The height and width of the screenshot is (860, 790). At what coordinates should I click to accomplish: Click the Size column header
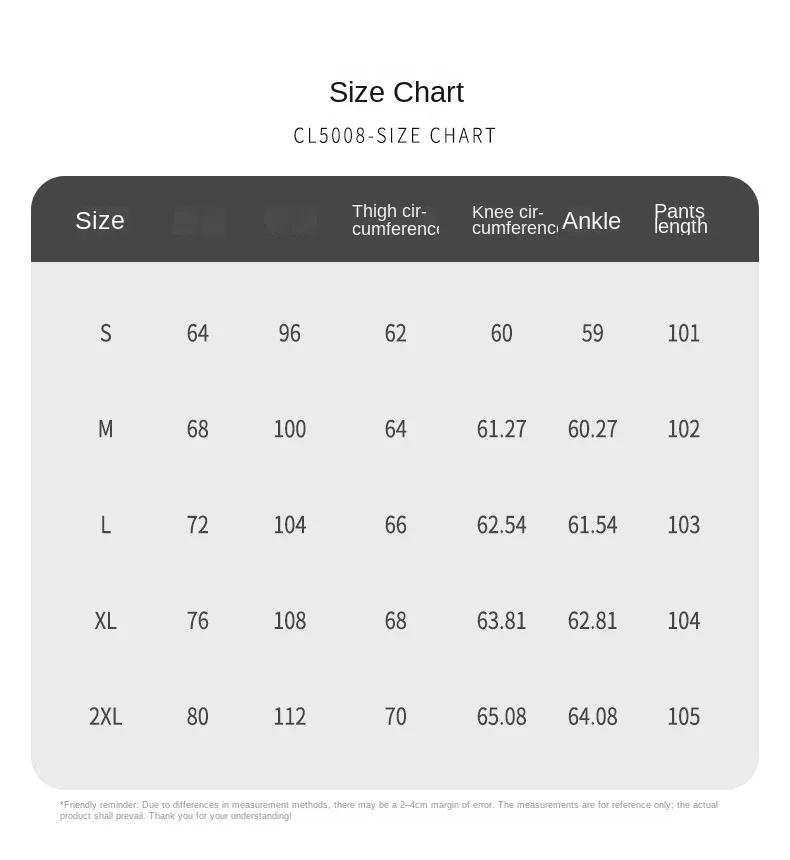pos(100,220)
